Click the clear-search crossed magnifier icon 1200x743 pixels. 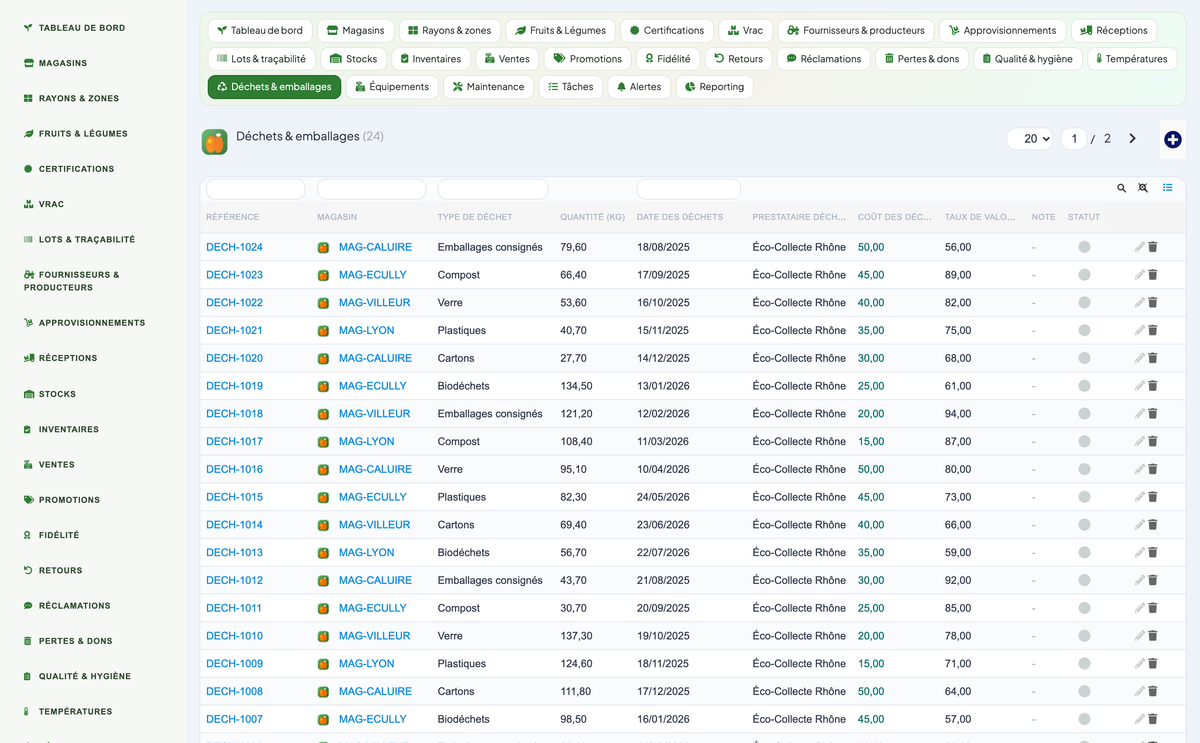1144,188
